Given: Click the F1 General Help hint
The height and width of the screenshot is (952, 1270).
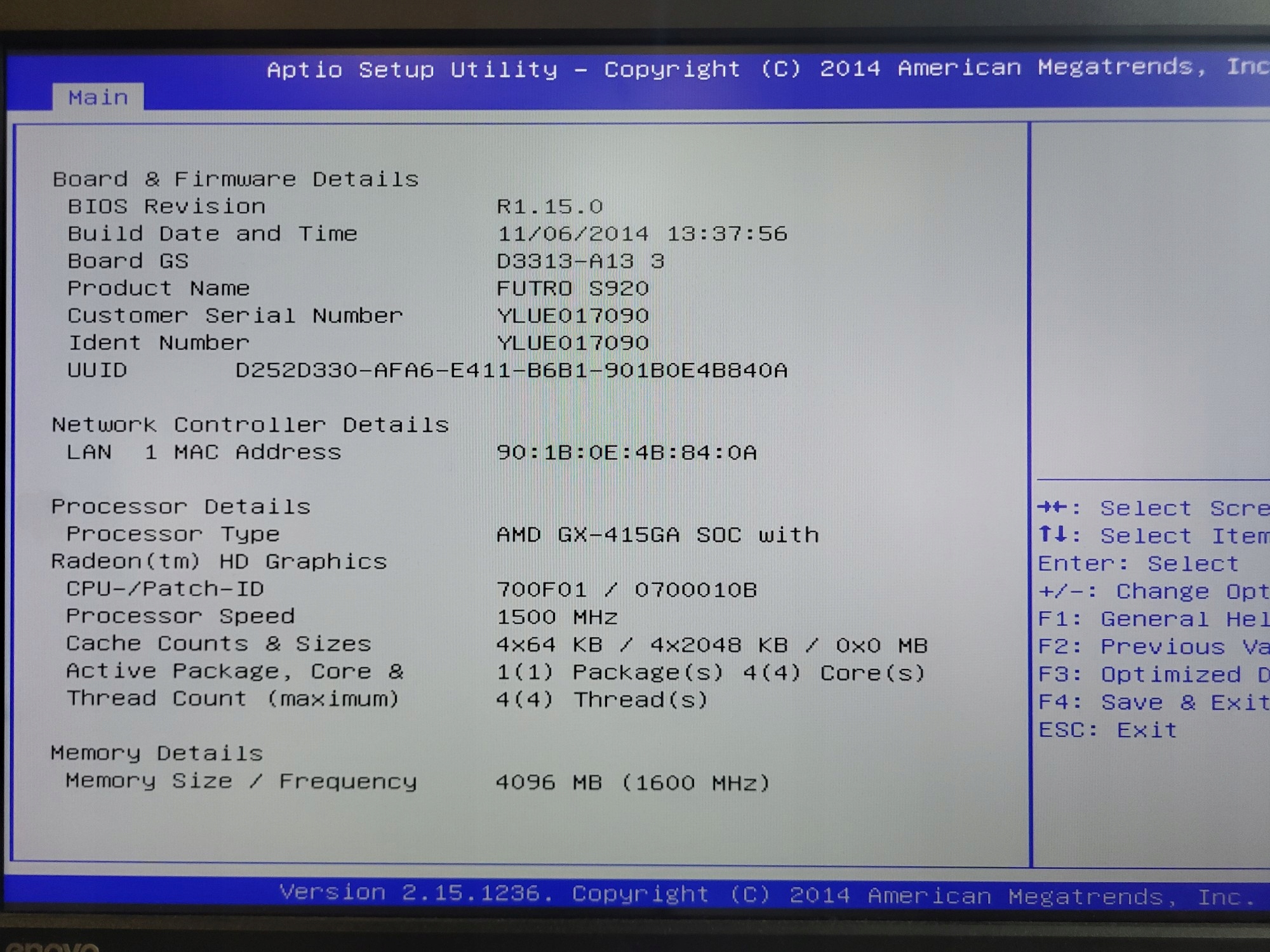Looking at the screenshot, I should (x=1153, y=619).
